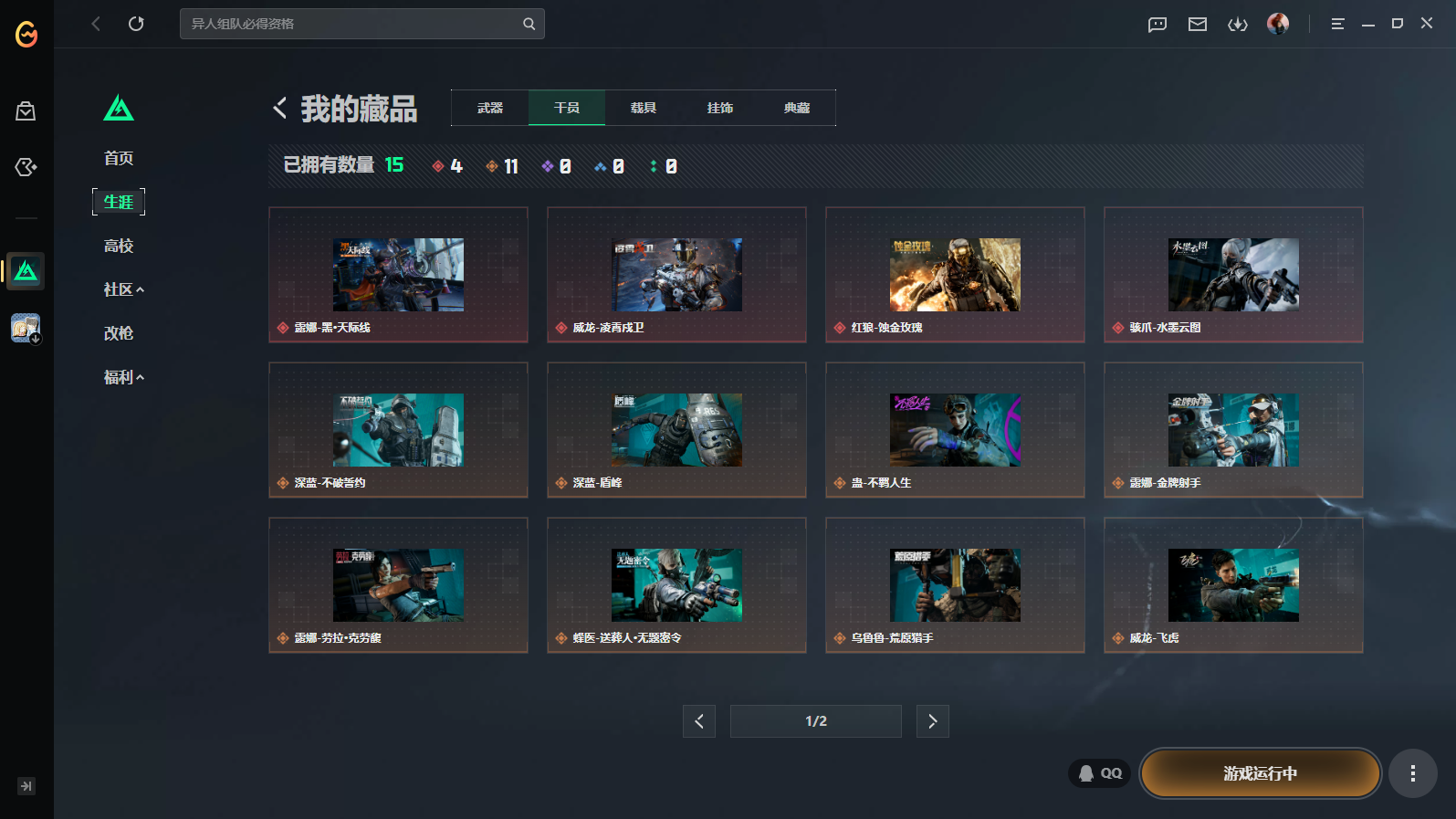Open the three-dot more options button
Viewport: 1456px width, 819px height.
click(x=1413, y=773)
